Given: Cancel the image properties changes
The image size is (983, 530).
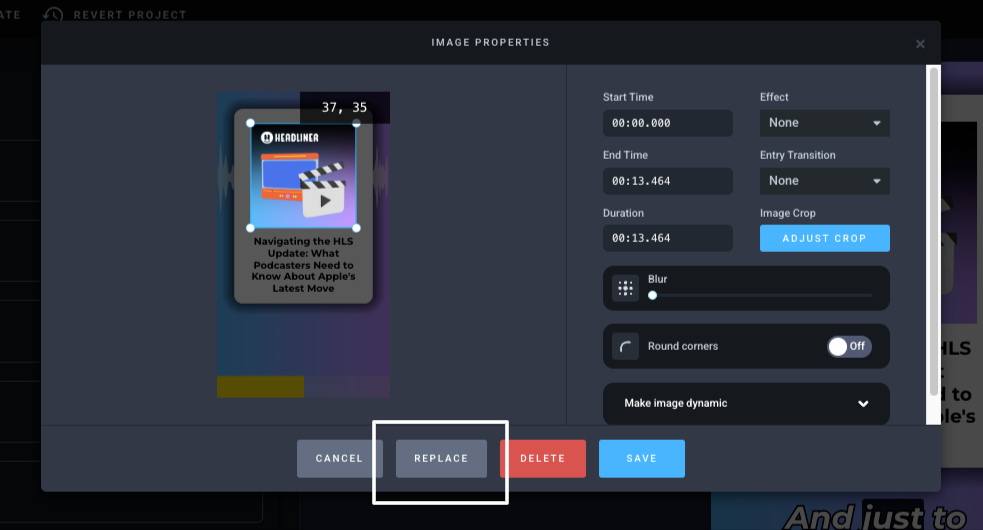Looking at the screenshot, I should coord(339,459).
